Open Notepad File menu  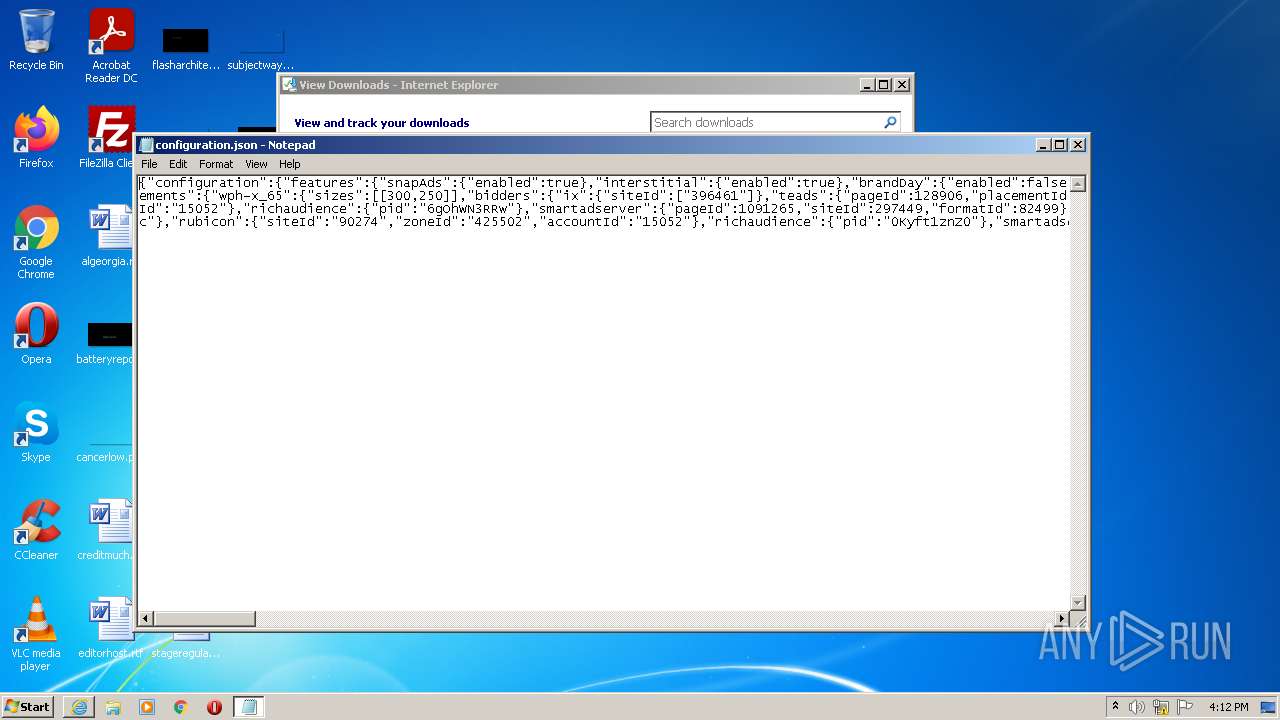point(149,164)
